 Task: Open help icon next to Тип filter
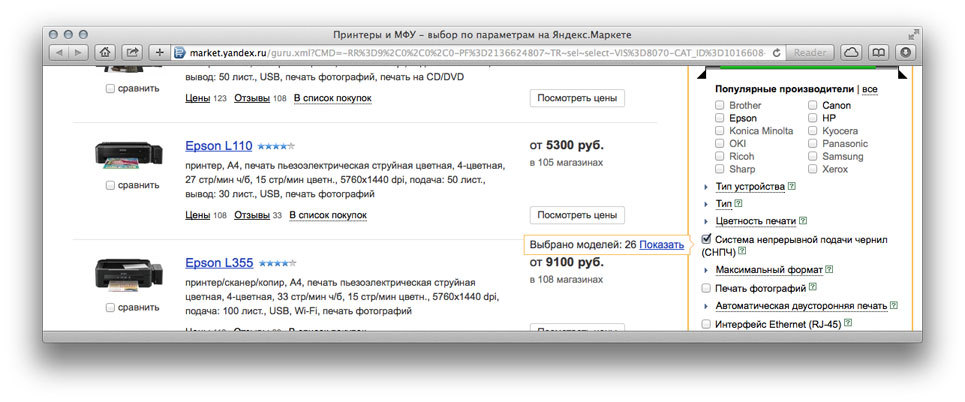tap(738, 203)
